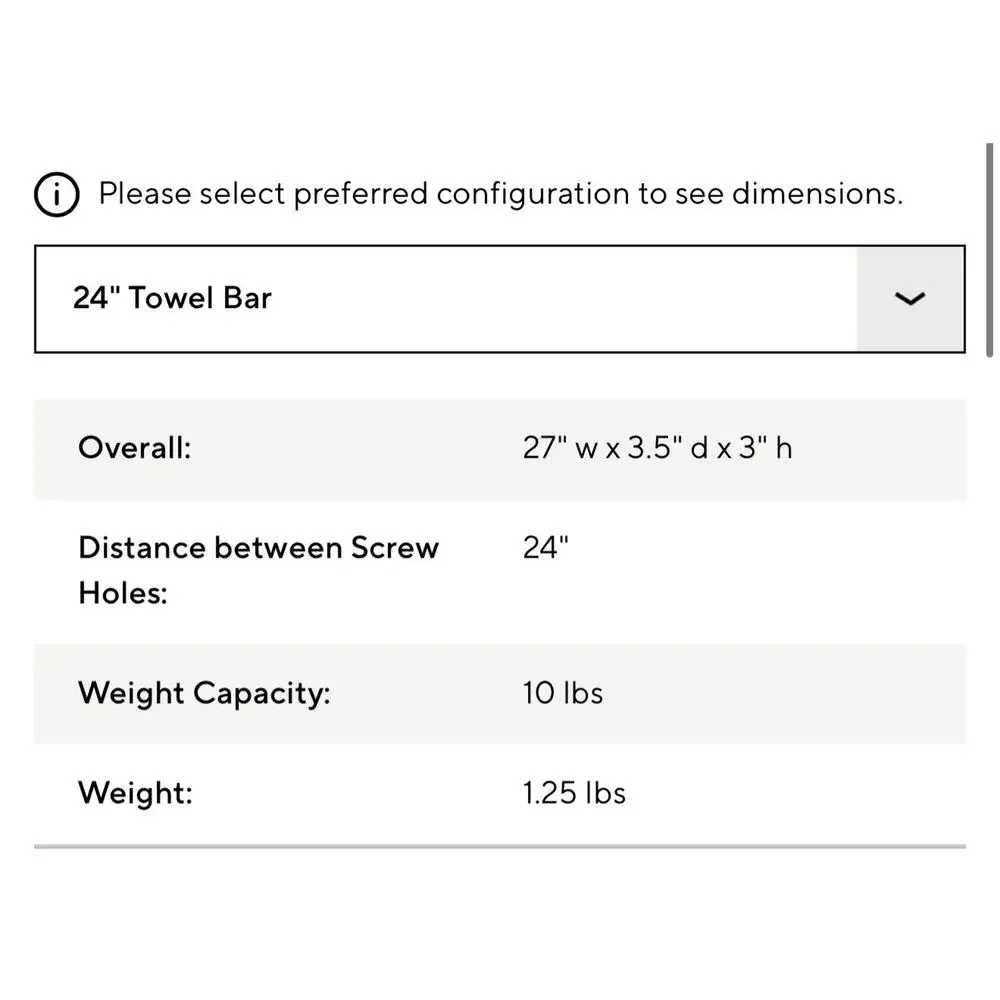The height and width of the screenshot is (1000, 1000).
Task: Click the Overall dimensions label
Action: (x=135, y=448)
